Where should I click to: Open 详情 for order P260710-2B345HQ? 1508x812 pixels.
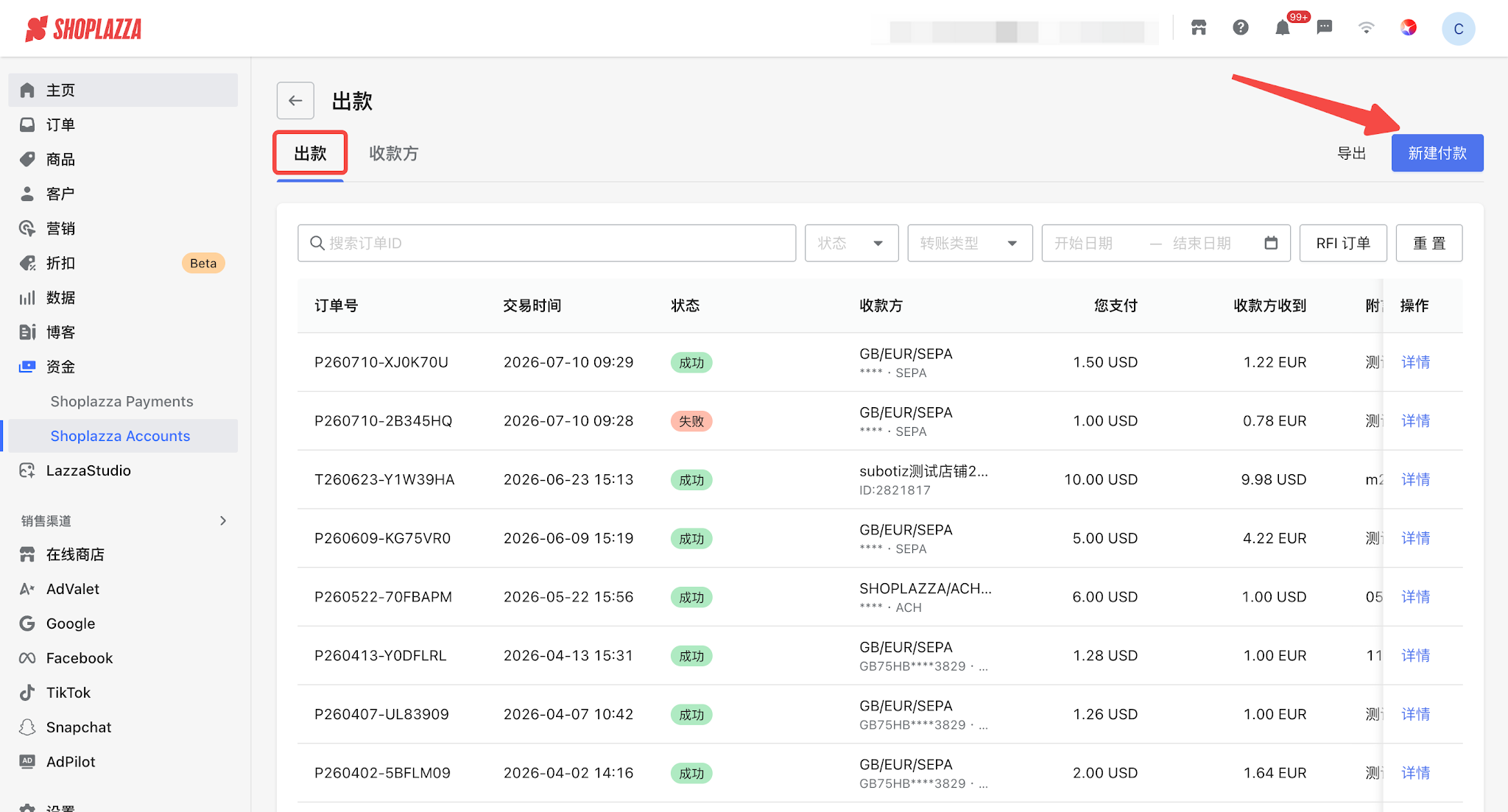click(x=1415, y=421)
